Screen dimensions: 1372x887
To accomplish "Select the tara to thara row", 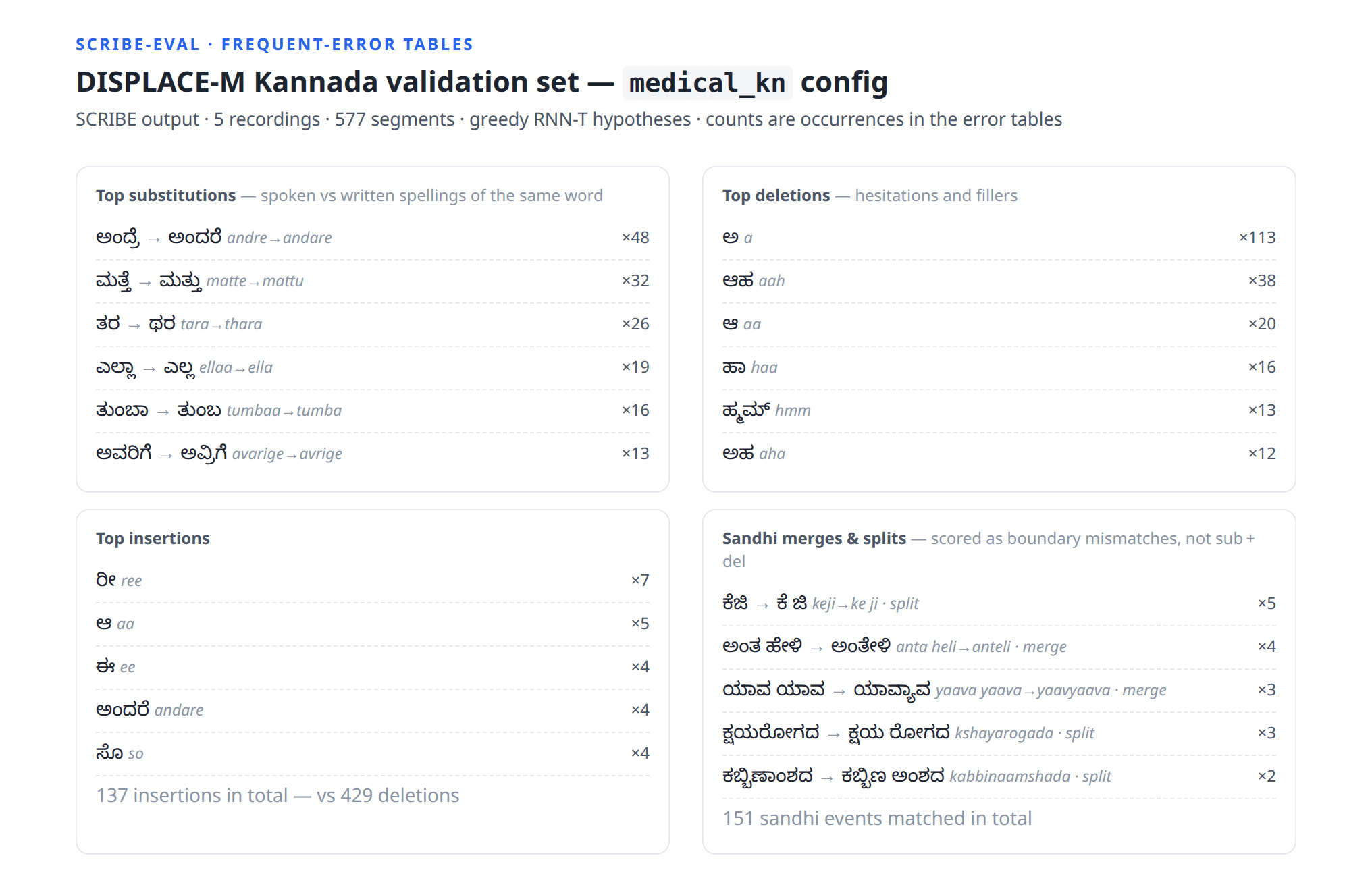I will pos(372,324).
